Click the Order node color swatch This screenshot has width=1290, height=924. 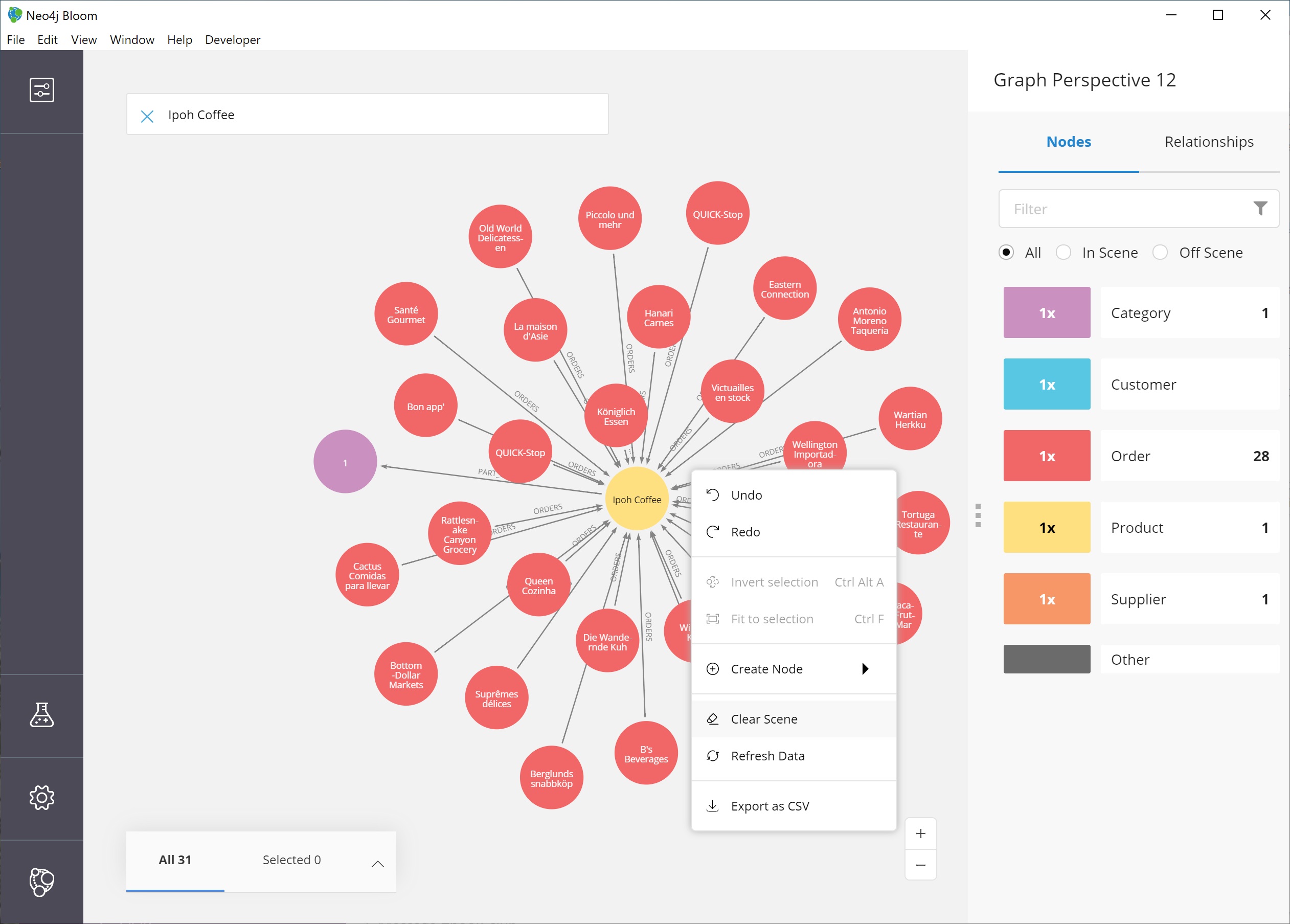click(1046, 456)
